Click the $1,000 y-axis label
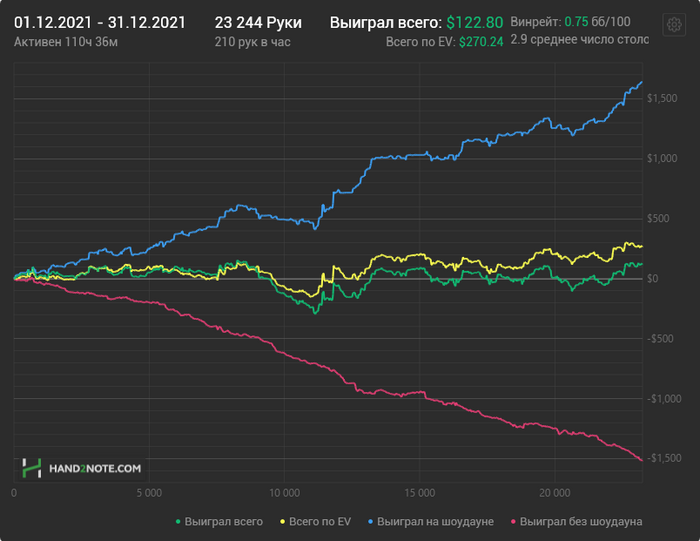This screenshot has height=541, width=700. (x=662, y=158)
